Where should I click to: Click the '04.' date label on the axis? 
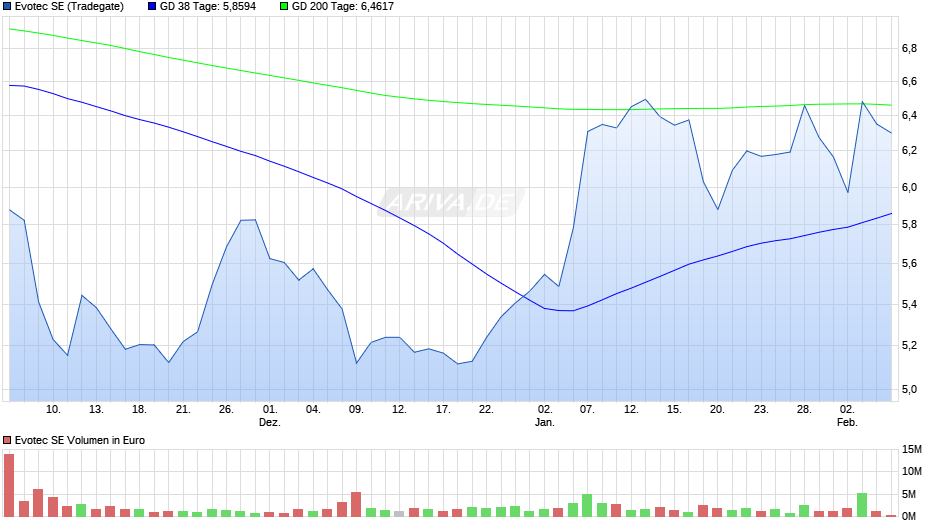pos(313,409)
